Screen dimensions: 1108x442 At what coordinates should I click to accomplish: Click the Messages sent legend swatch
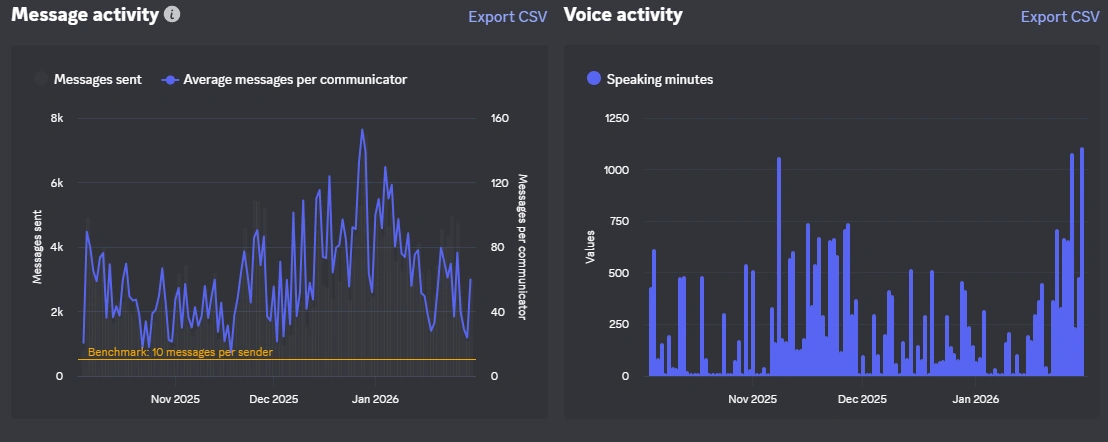tap(42, 80)
